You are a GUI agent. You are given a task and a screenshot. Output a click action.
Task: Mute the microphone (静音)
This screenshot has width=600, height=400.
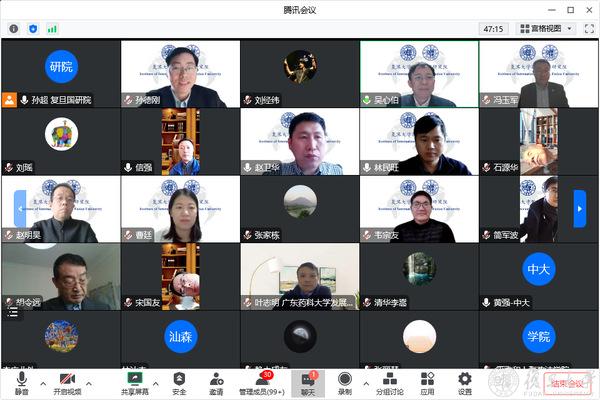21,383
